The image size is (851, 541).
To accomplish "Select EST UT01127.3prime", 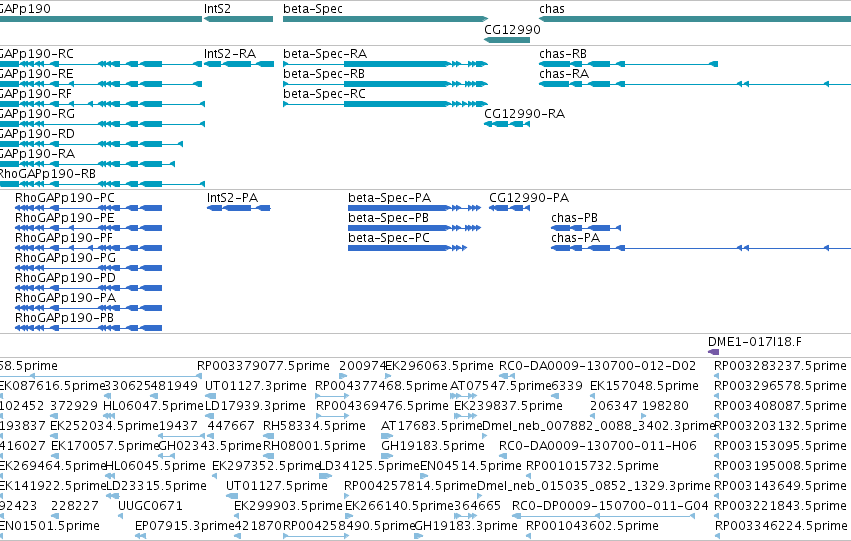I will pyautogui.click(x=256, y=386).
